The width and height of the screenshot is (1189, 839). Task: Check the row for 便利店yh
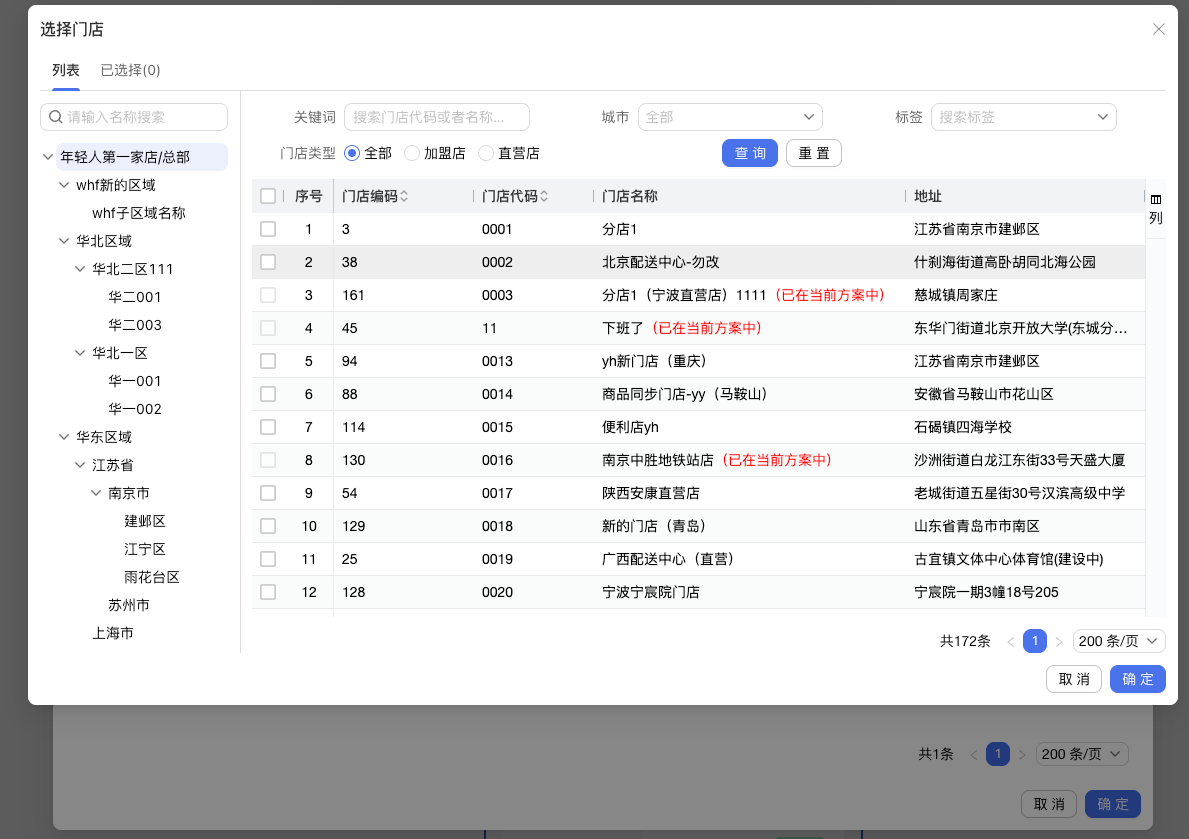click(x=268, y=427)
